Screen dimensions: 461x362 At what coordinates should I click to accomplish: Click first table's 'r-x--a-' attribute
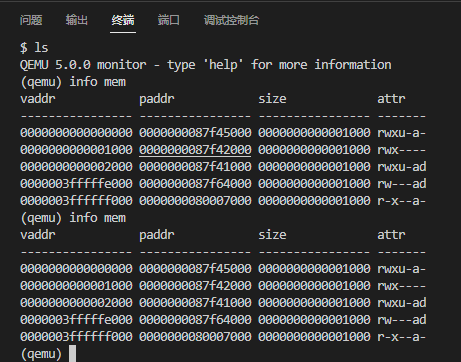point(402,201)
